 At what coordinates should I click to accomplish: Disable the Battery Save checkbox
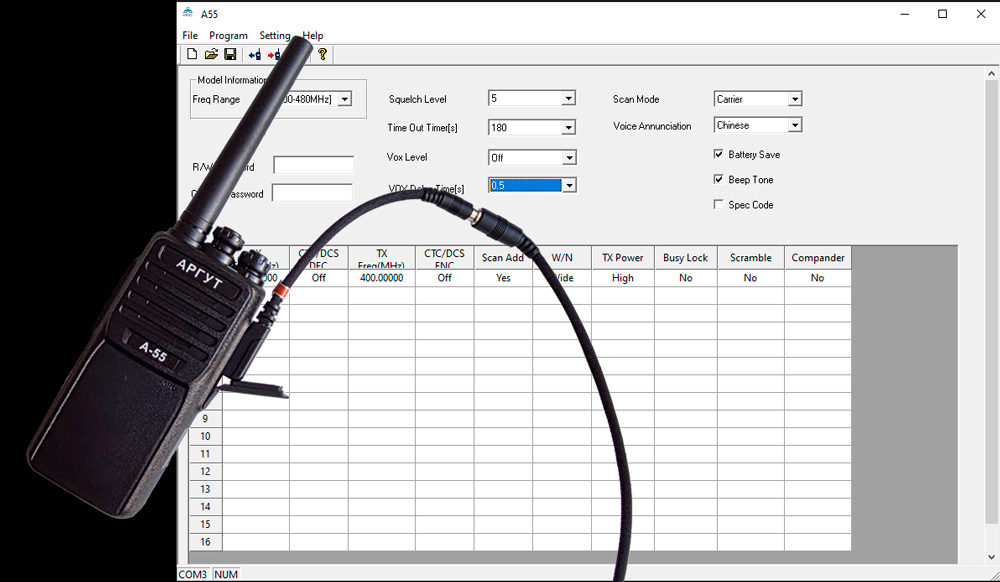(718, 155)
